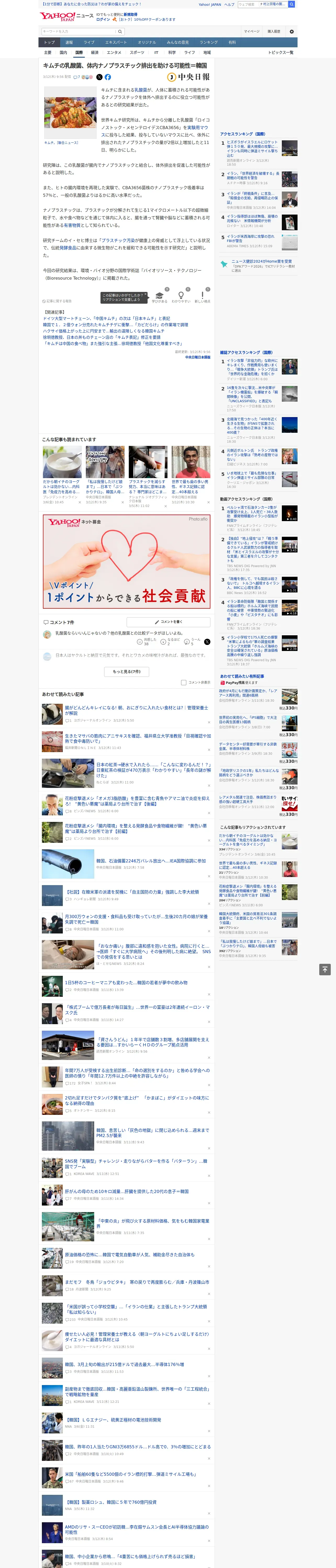Image resolution: width=336 pixels, height=1568 pixels.
Task: Click the kimchi article photo thumbnail
Action: 70,113
